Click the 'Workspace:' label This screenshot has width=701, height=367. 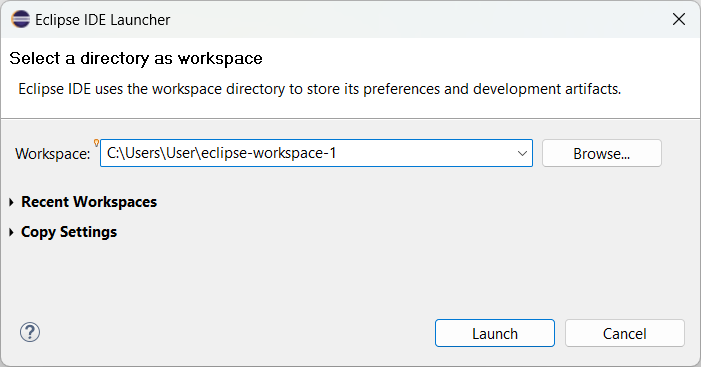click(53, 154)
